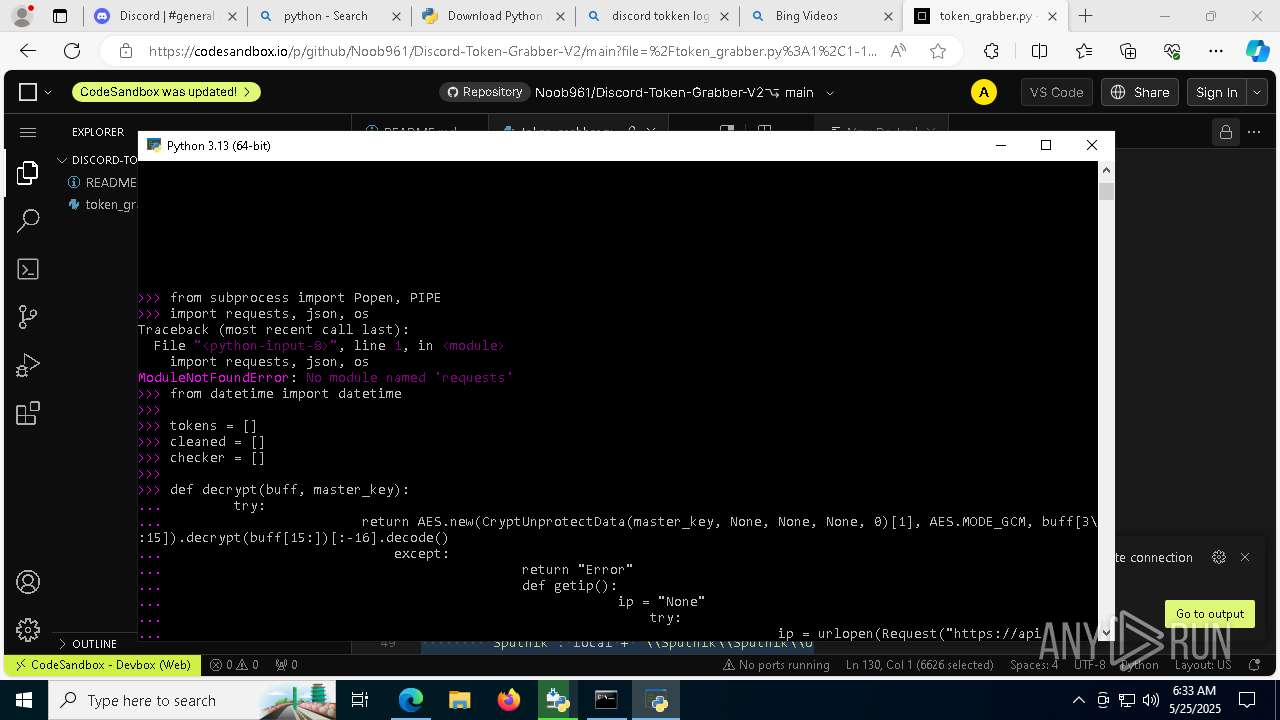Click the Python 3.13 window title icon

pyautogui.click(x=154, y=145)
